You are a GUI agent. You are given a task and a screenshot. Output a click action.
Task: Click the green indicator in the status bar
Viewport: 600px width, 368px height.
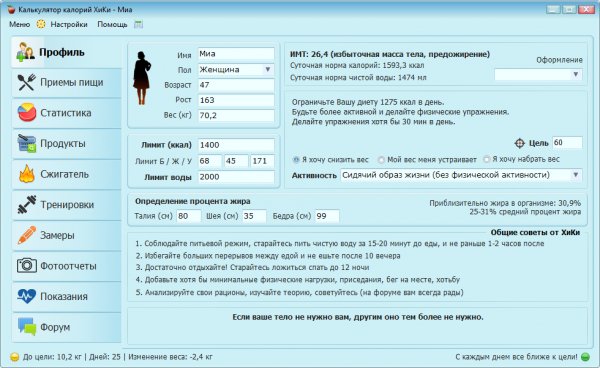click(x=585, y=357)
